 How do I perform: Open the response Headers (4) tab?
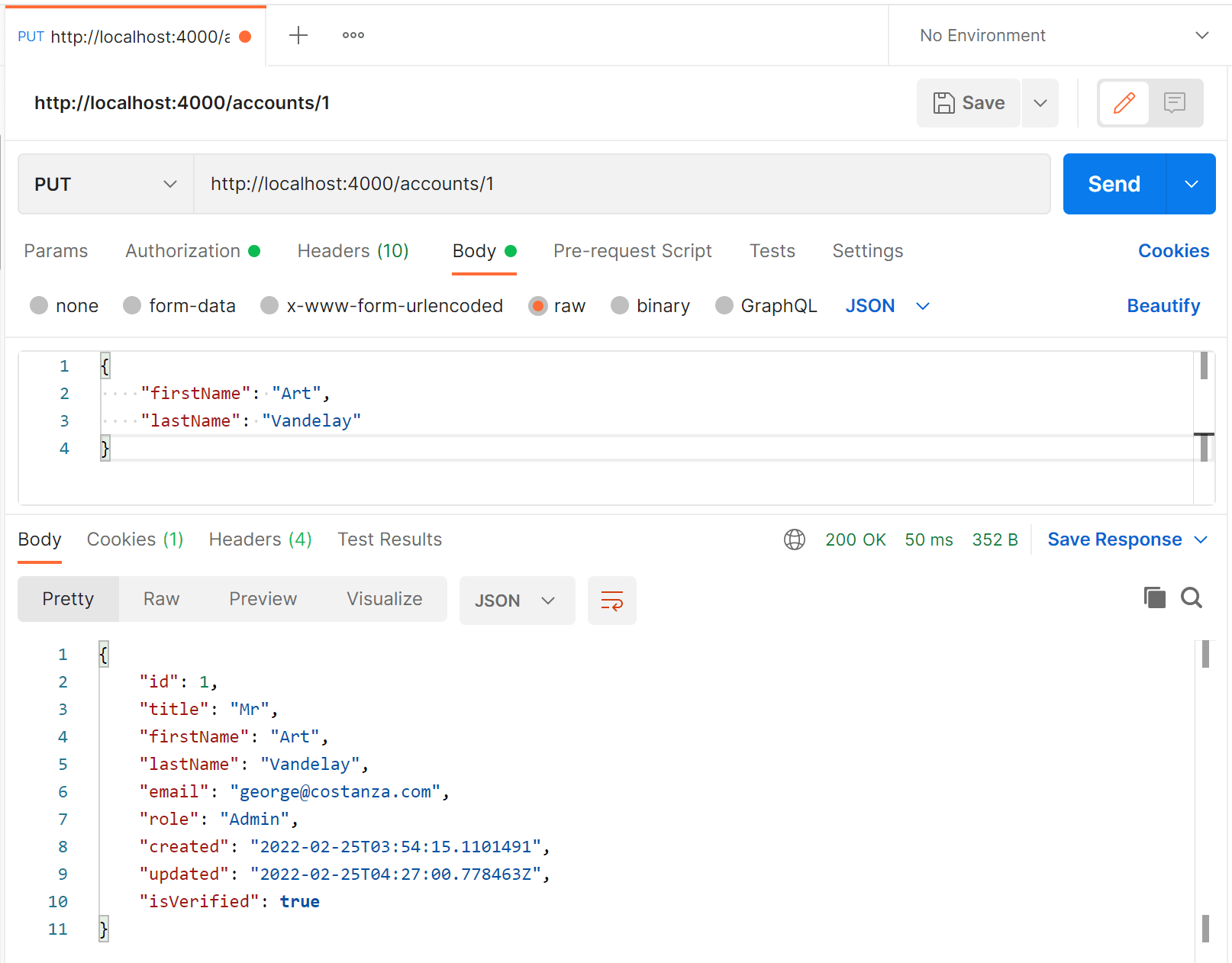[260, 539]
